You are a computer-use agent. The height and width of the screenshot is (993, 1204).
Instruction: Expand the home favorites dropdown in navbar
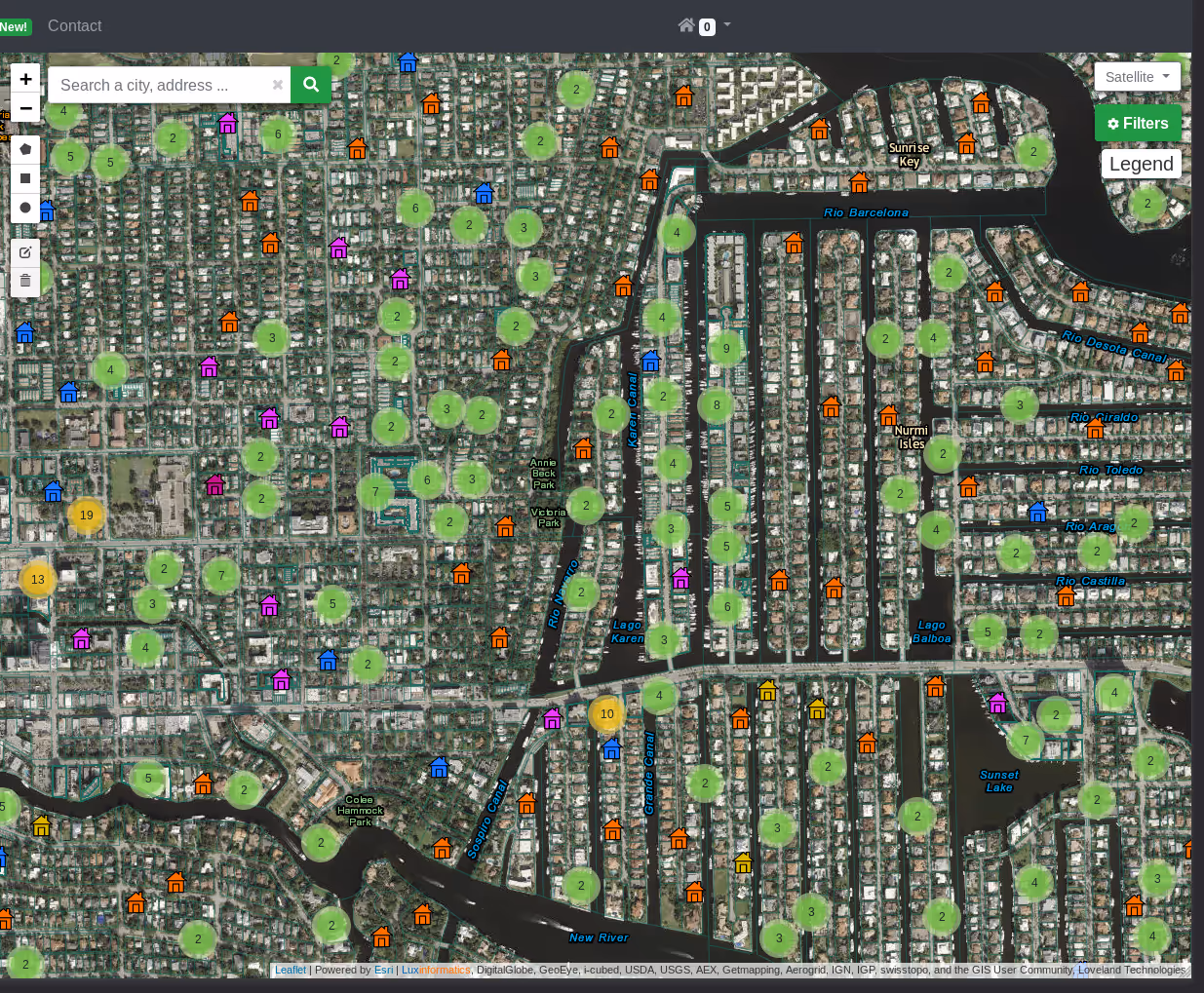704,25
